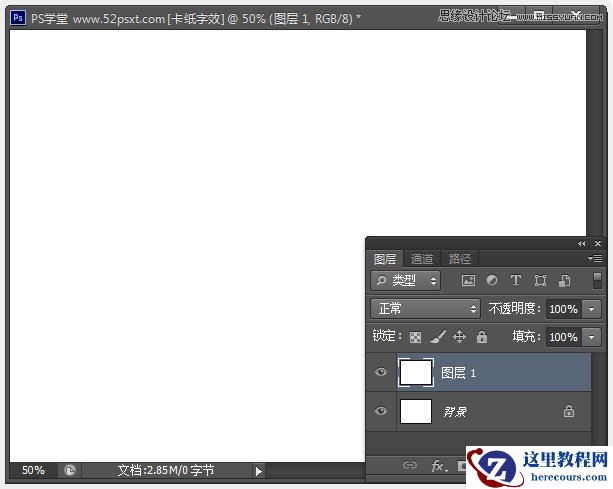Filter layers by type T icon

pos(516,280)
